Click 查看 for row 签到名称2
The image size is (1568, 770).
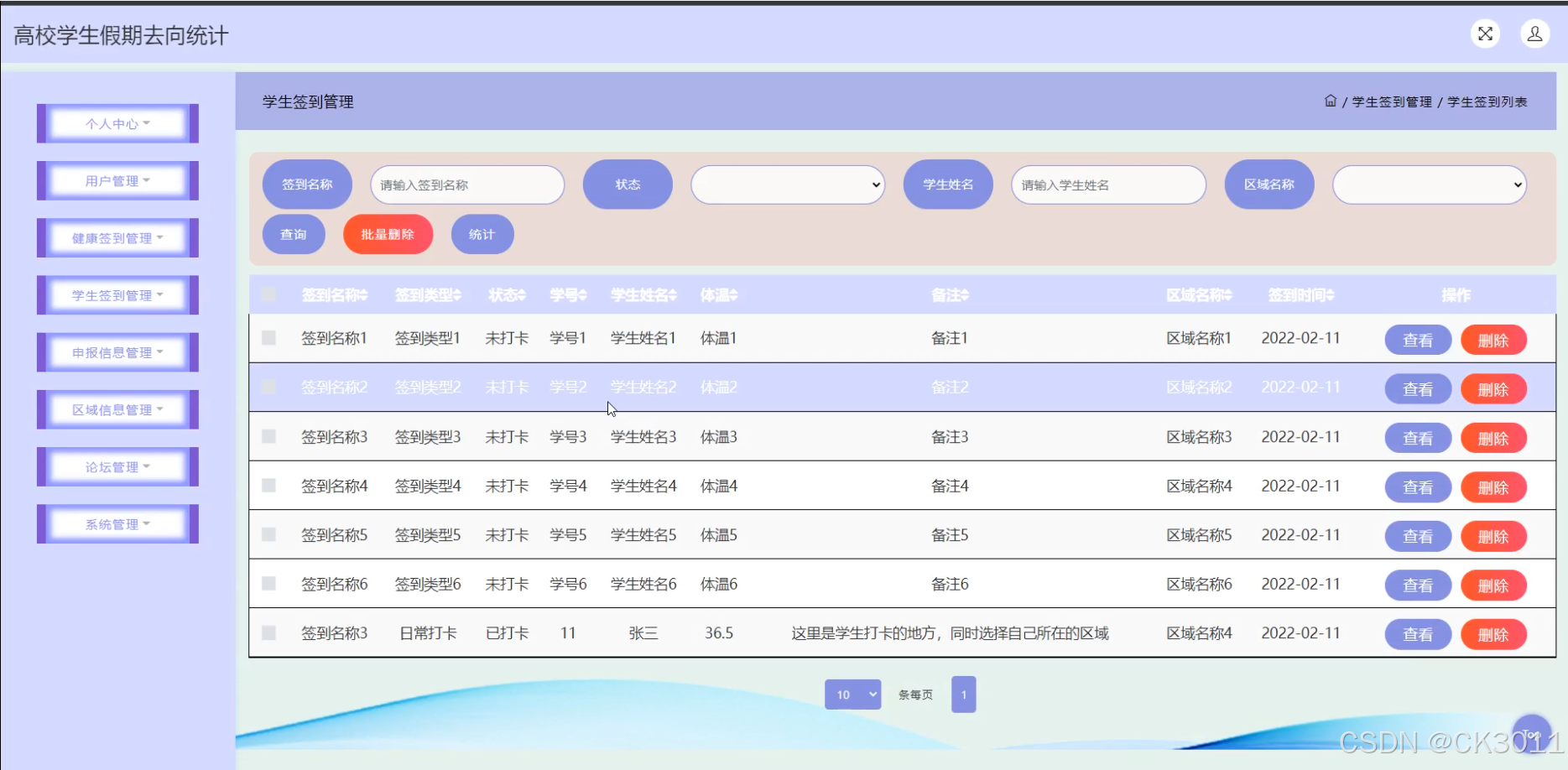coord(1418,389)
